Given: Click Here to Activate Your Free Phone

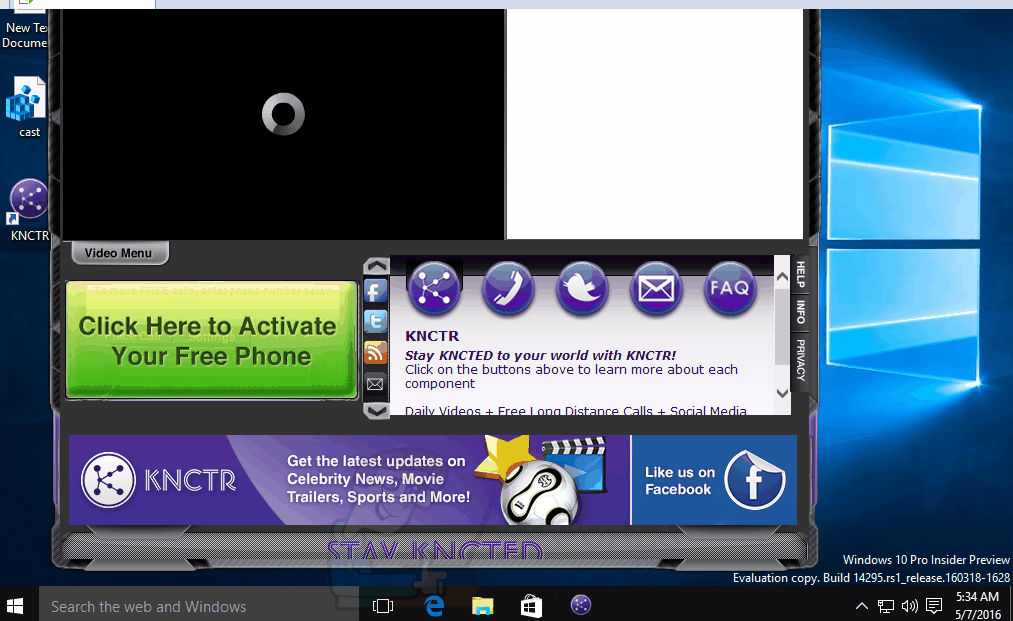Looking at the screenshot, I should click(x=211, y=340).
